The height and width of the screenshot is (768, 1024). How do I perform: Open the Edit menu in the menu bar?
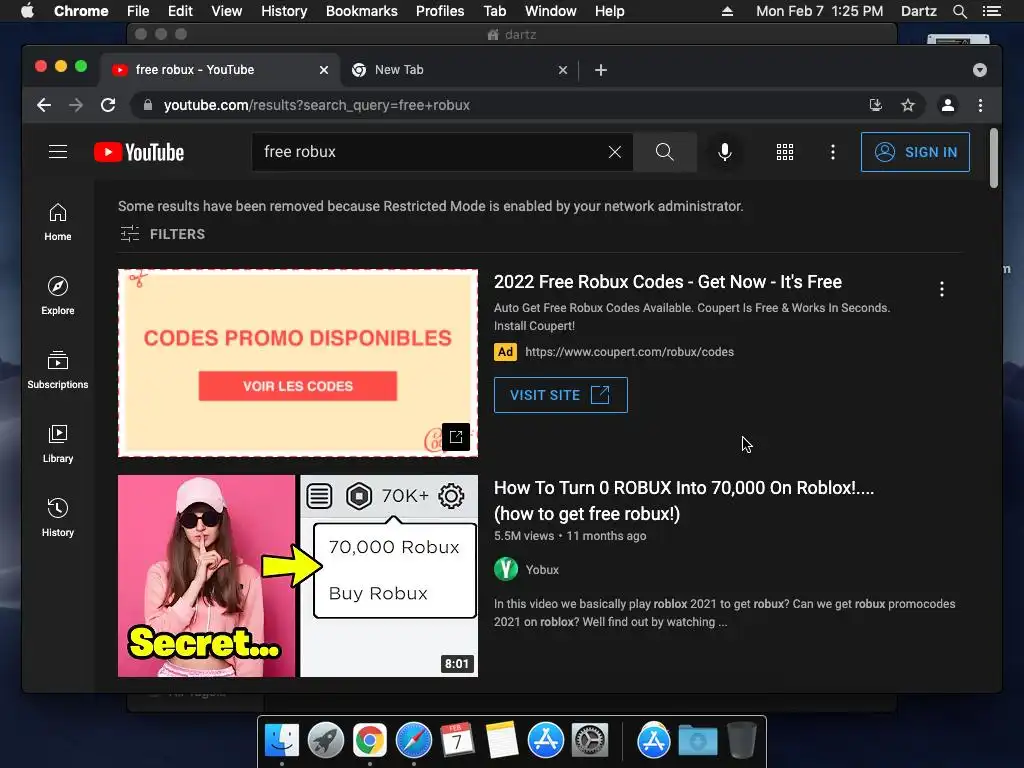pos(180,11)
